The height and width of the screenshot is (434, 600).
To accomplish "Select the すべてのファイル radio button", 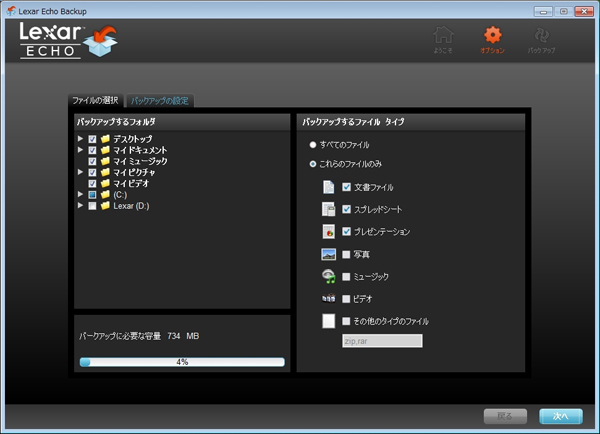I will click(312, 145).
